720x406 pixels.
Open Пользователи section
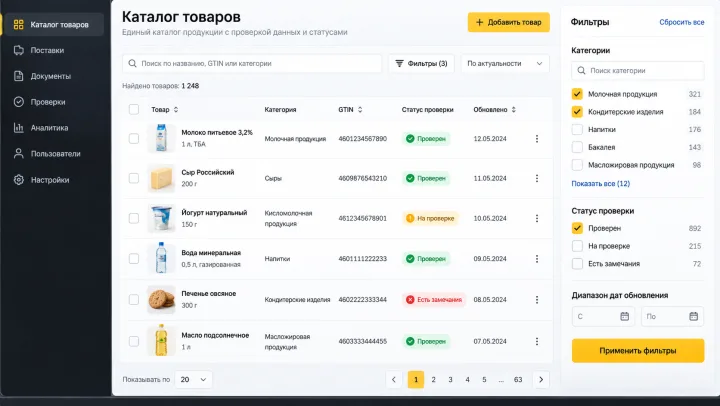(47, 154)
